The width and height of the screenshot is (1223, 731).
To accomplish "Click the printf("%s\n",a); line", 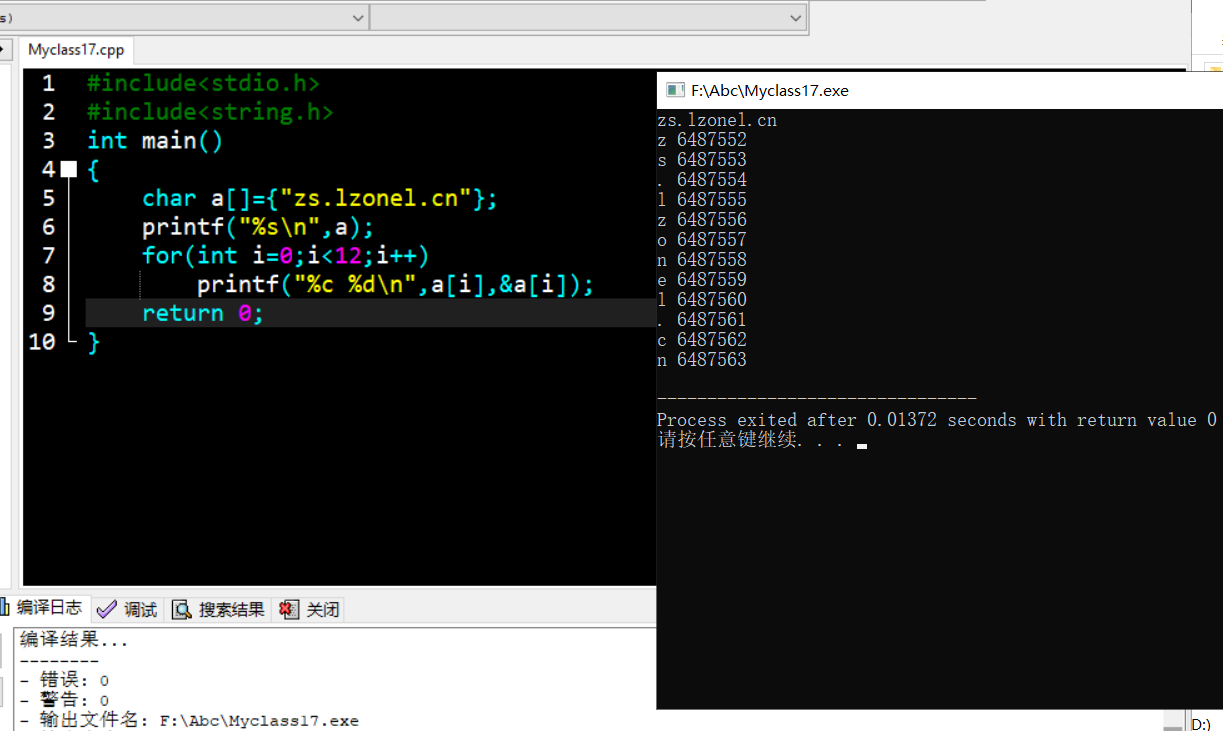I will [258, 227].
